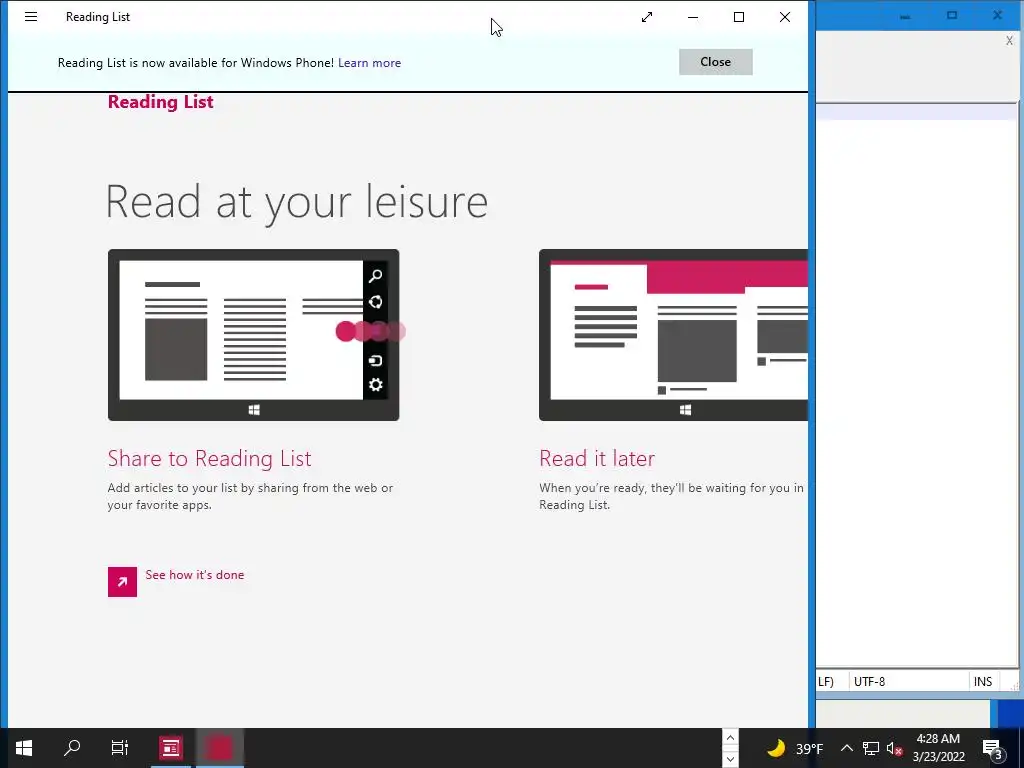Open taskbar search
Viewport: 1024px width, 768px height.
pos(72,748)
